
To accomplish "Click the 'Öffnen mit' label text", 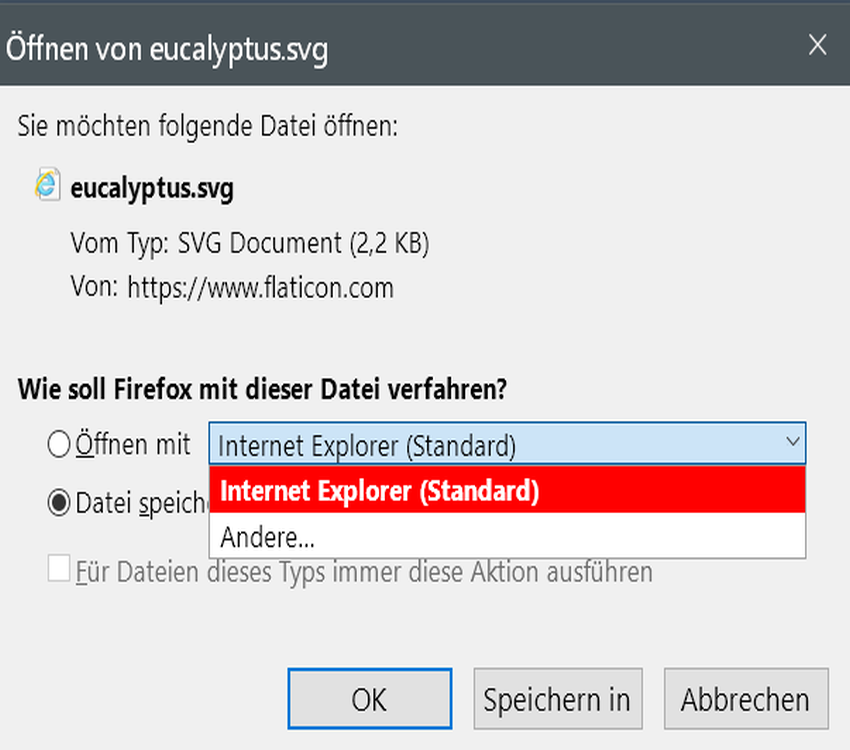I will 133,444.
